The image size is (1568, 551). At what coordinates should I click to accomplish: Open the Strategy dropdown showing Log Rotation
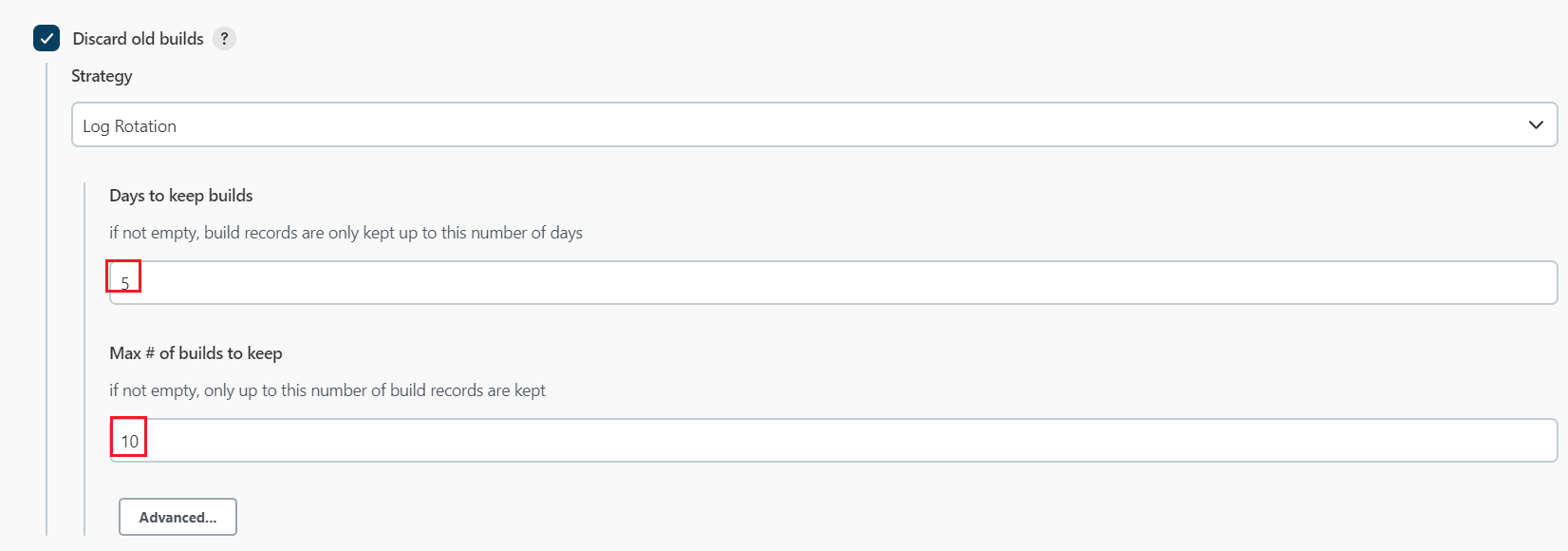click(814, 124)
